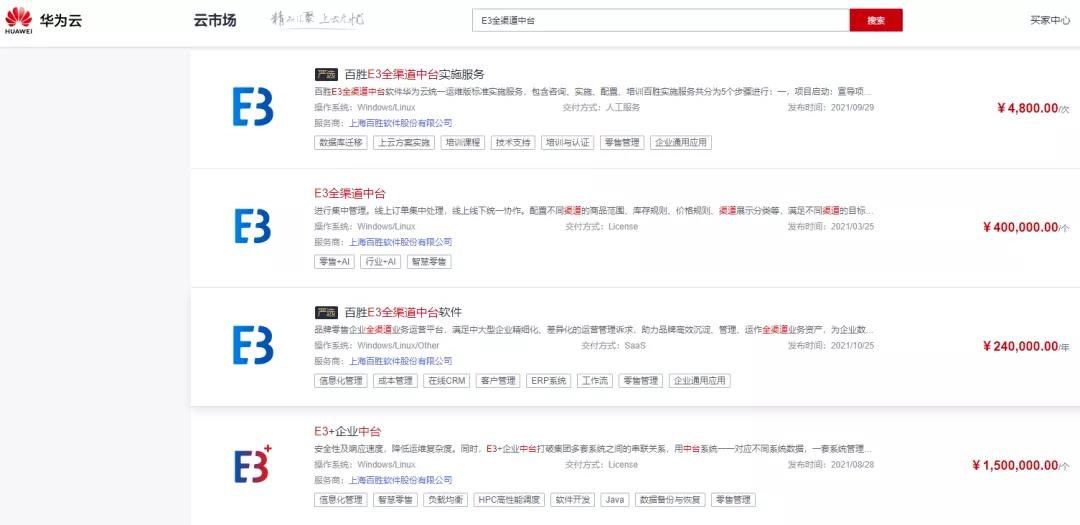The image size is (1080, 525).
Task: Click the ¥4,800.00 price
Action: pyautogui.click(x=1033, y=108)
